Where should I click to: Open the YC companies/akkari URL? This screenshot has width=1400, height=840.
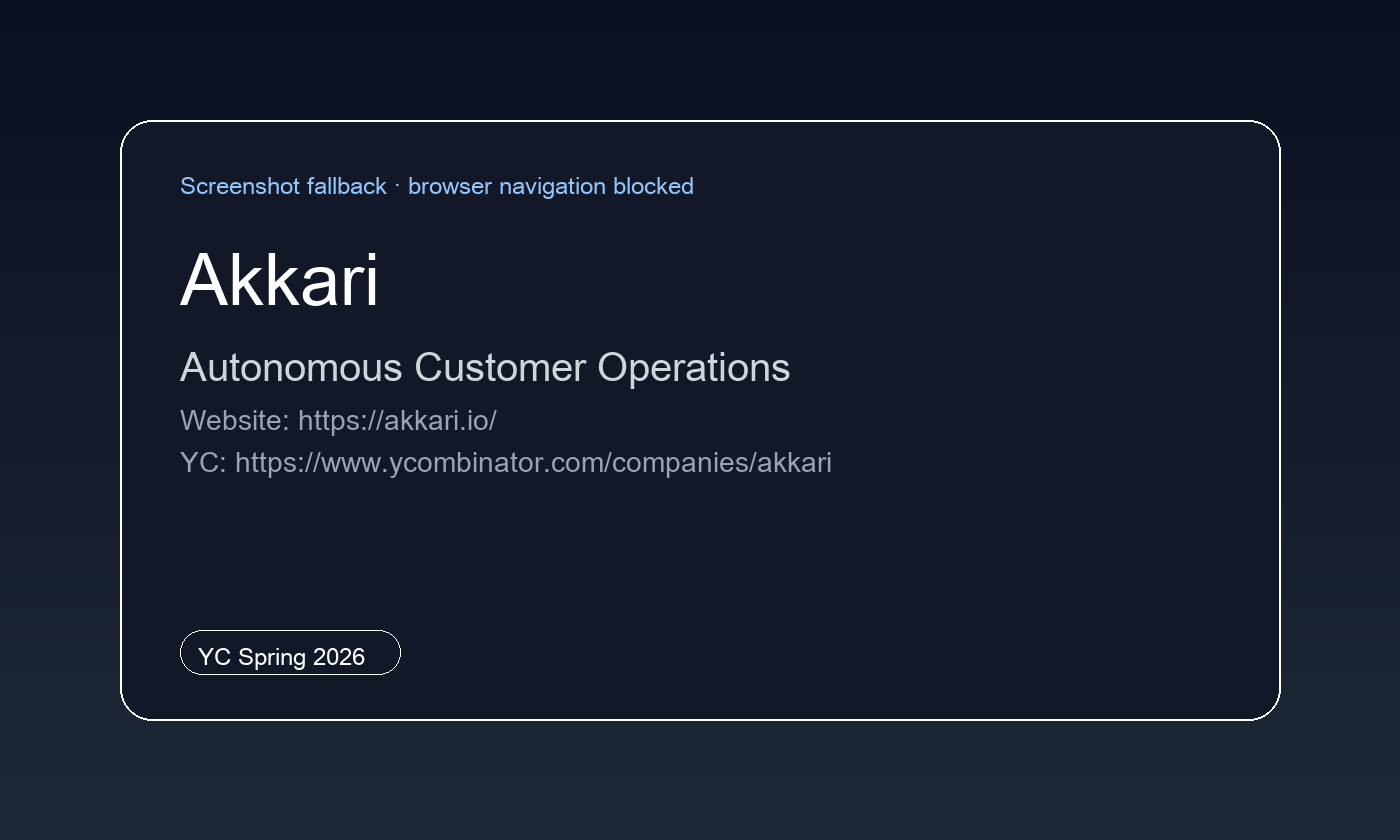click(x=533, y=463)
